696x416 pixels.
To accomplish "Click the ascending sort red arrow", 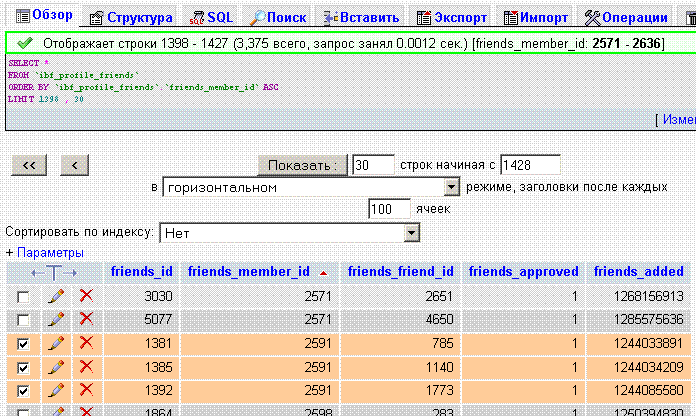I will pyautogui.click(x=324, y=273).
